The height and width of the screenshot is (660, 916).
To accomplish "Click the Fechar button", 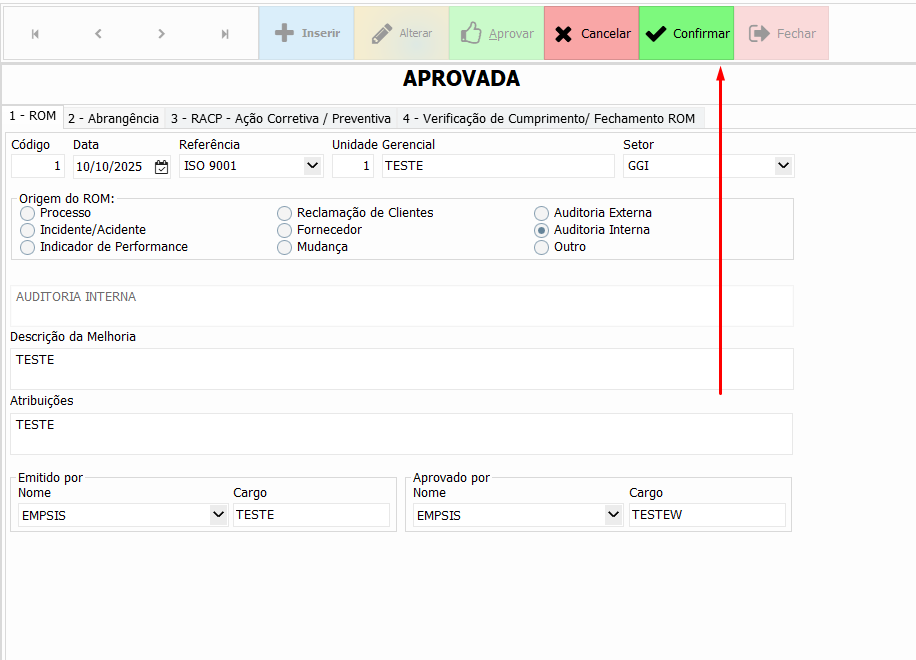I will pyautogui.click(x=781, y=34).
